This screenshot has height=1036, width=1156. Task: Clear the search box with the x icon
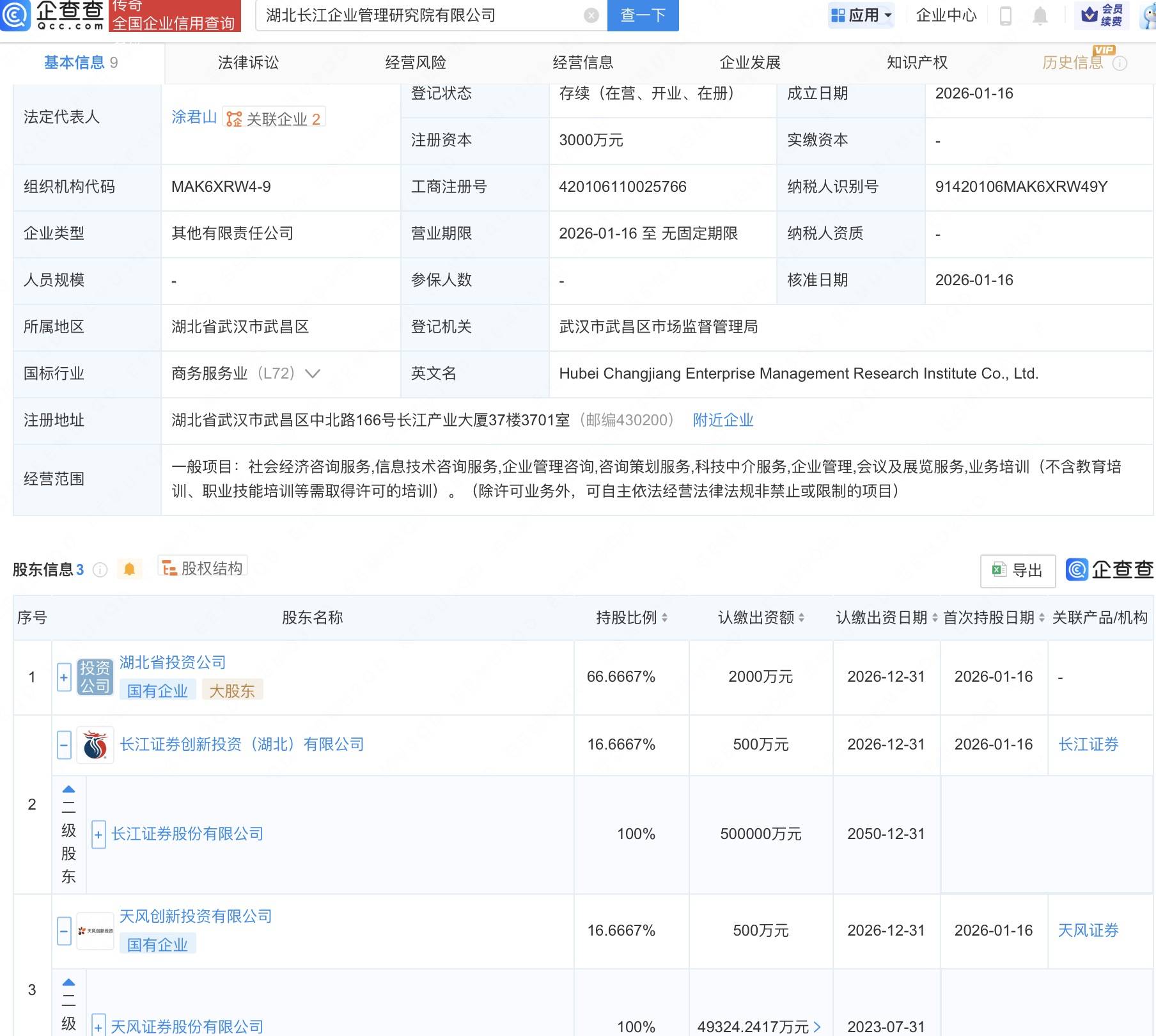(590, 15)
